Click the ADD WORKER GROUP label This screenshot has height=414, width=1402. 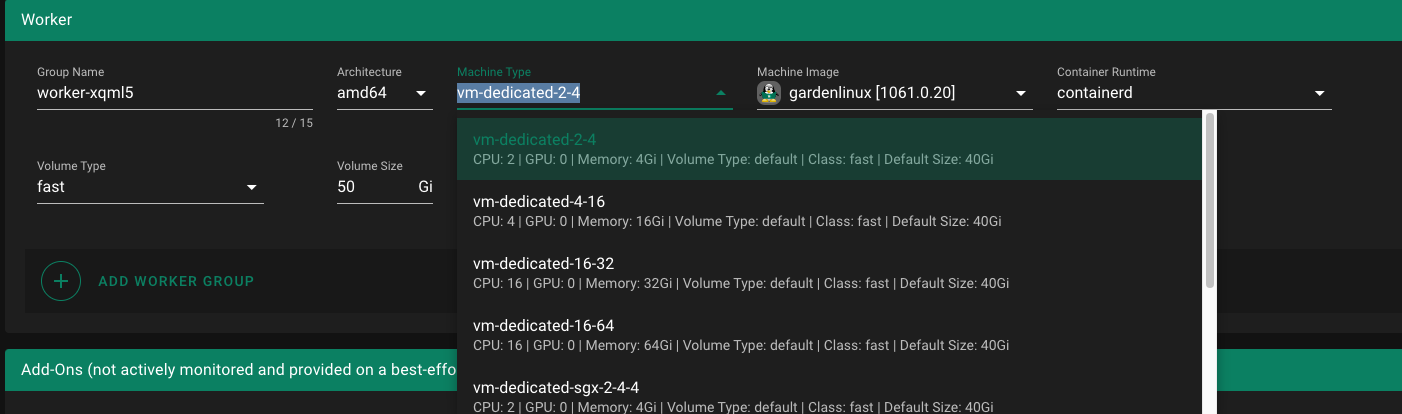tap(176, 281)
